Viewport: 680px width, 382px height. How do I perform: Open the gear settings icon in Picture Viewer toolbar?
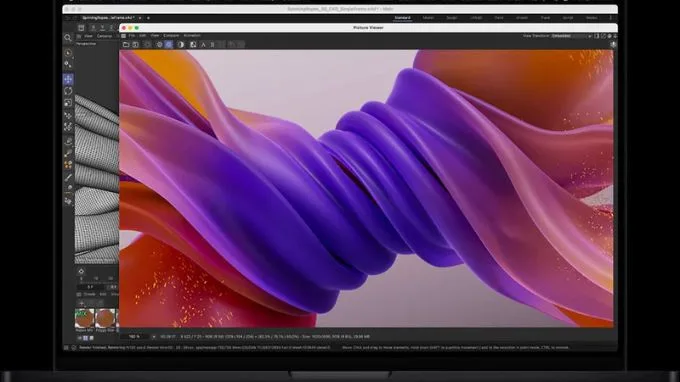coord(160,45)
